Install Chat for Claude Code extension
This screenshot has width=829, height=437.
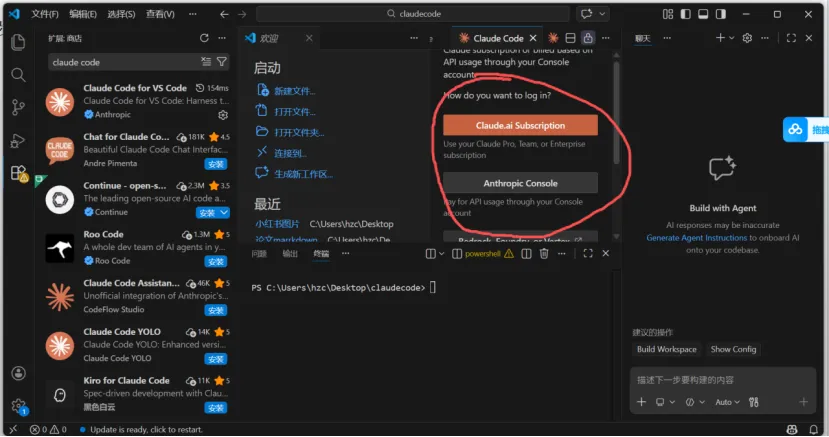coord(216,164)
